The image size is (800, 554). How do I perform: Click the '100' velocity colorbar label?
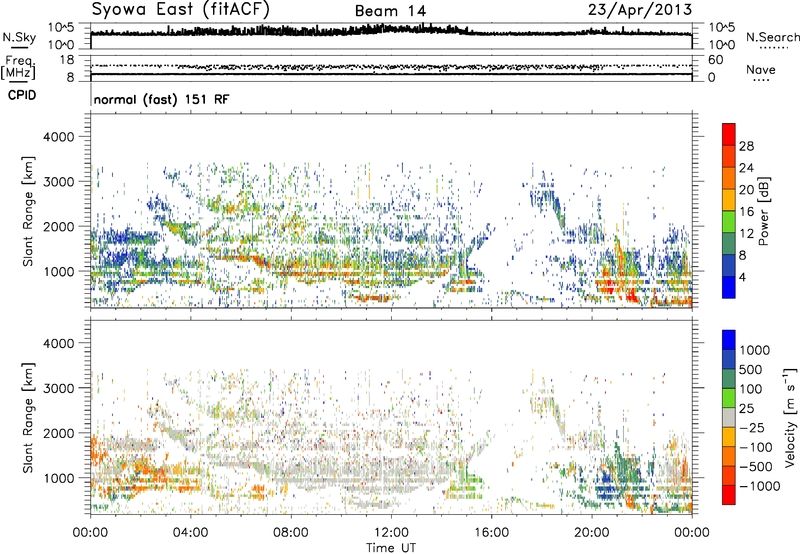pos(751,389)
